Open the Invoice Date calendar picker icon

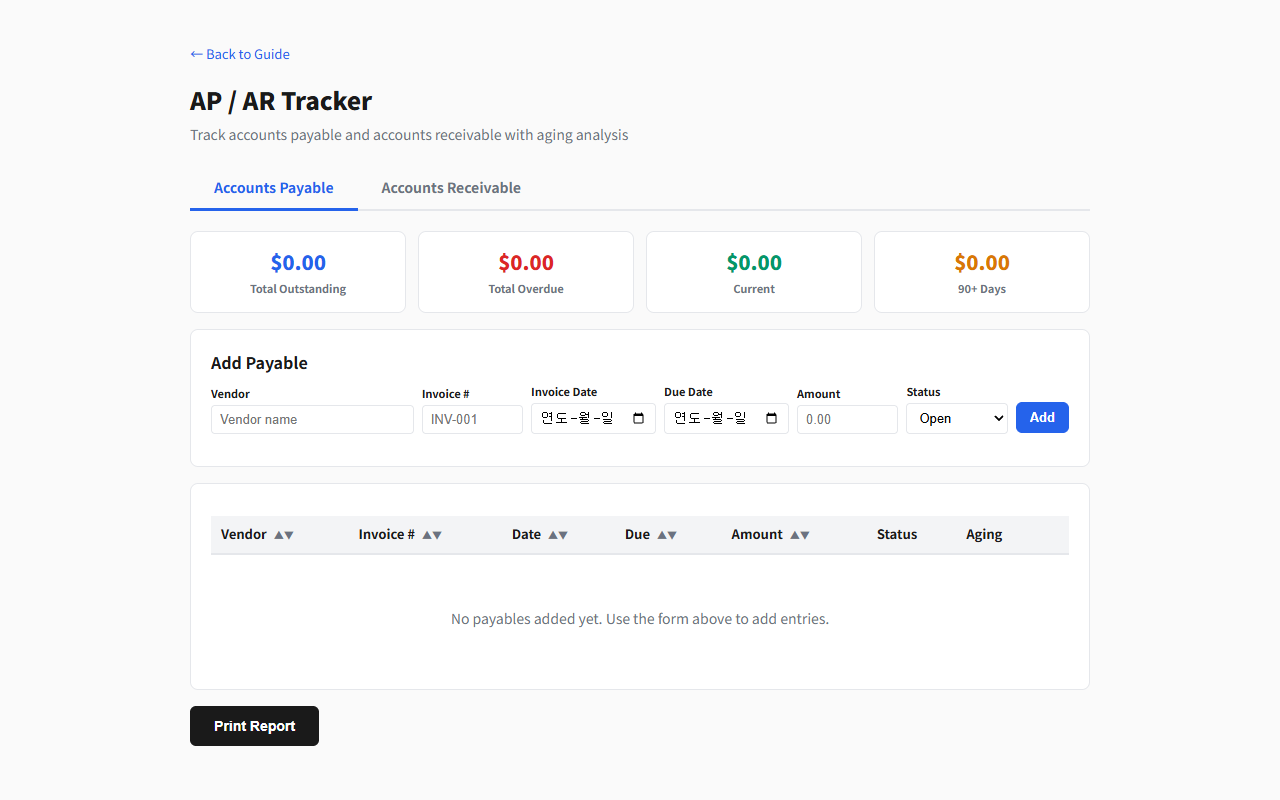(x=639, y=419)
